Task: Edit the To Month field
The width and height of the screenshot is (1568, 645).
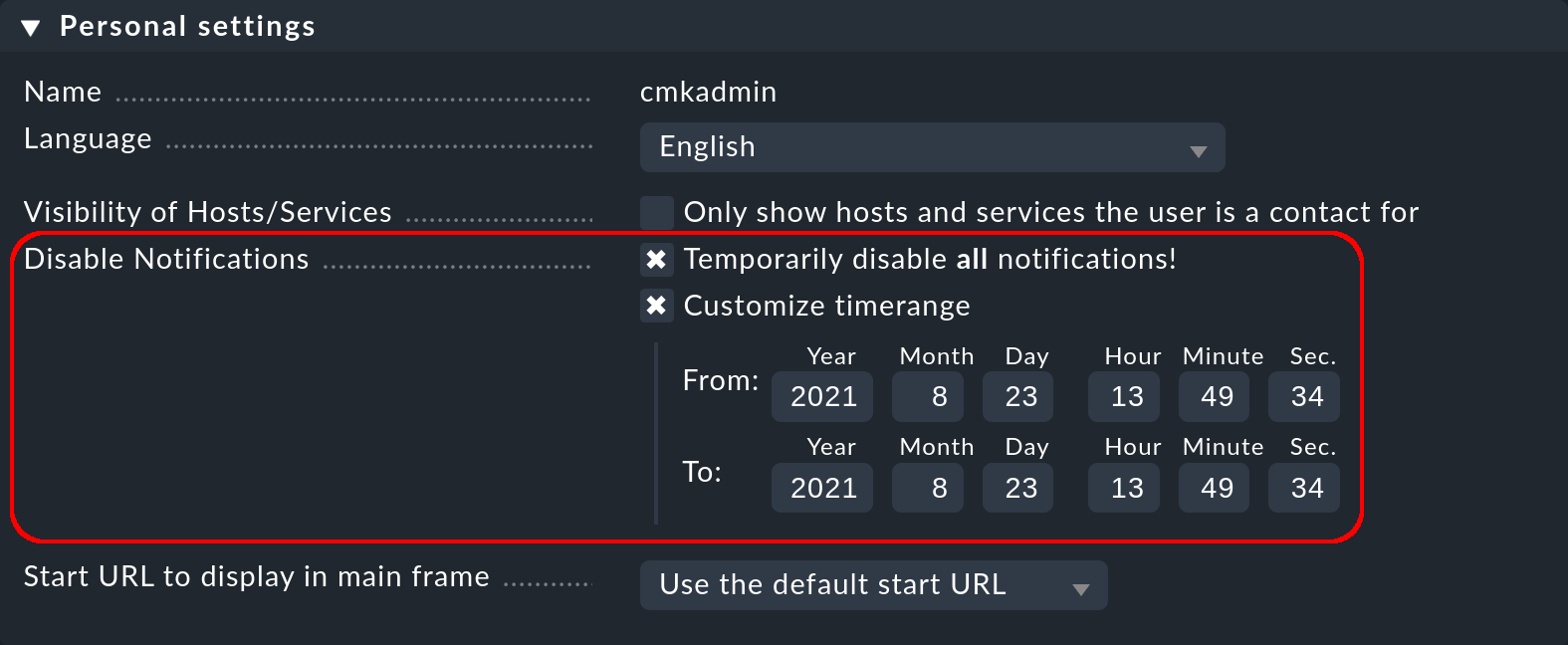Action: pyautogui.click(x=928, y=488)
